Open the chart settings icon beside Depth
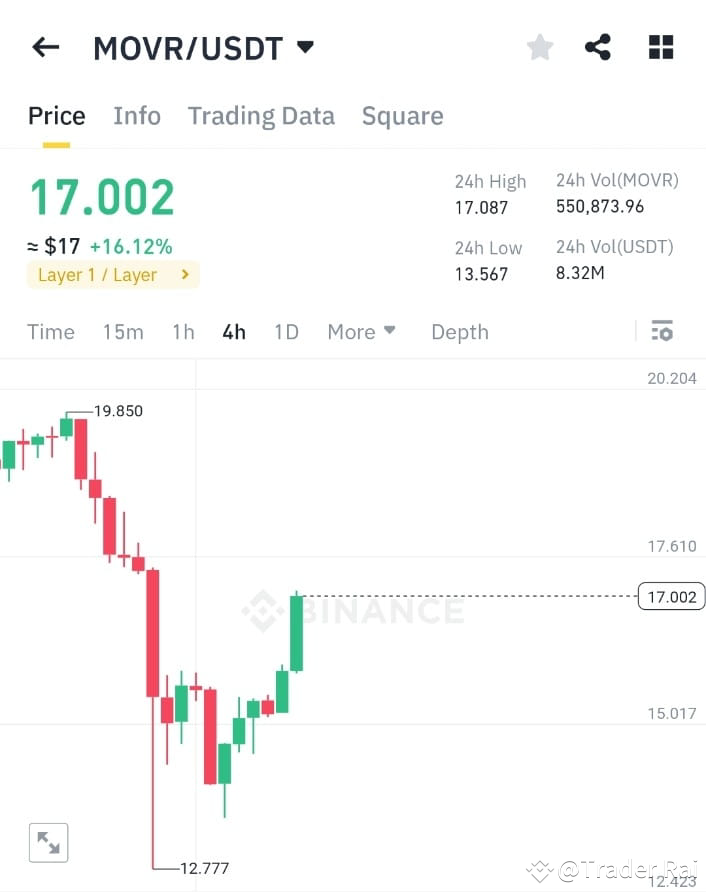Image resolution: width=706 pixels, height=892 pixels. point(662,331)
